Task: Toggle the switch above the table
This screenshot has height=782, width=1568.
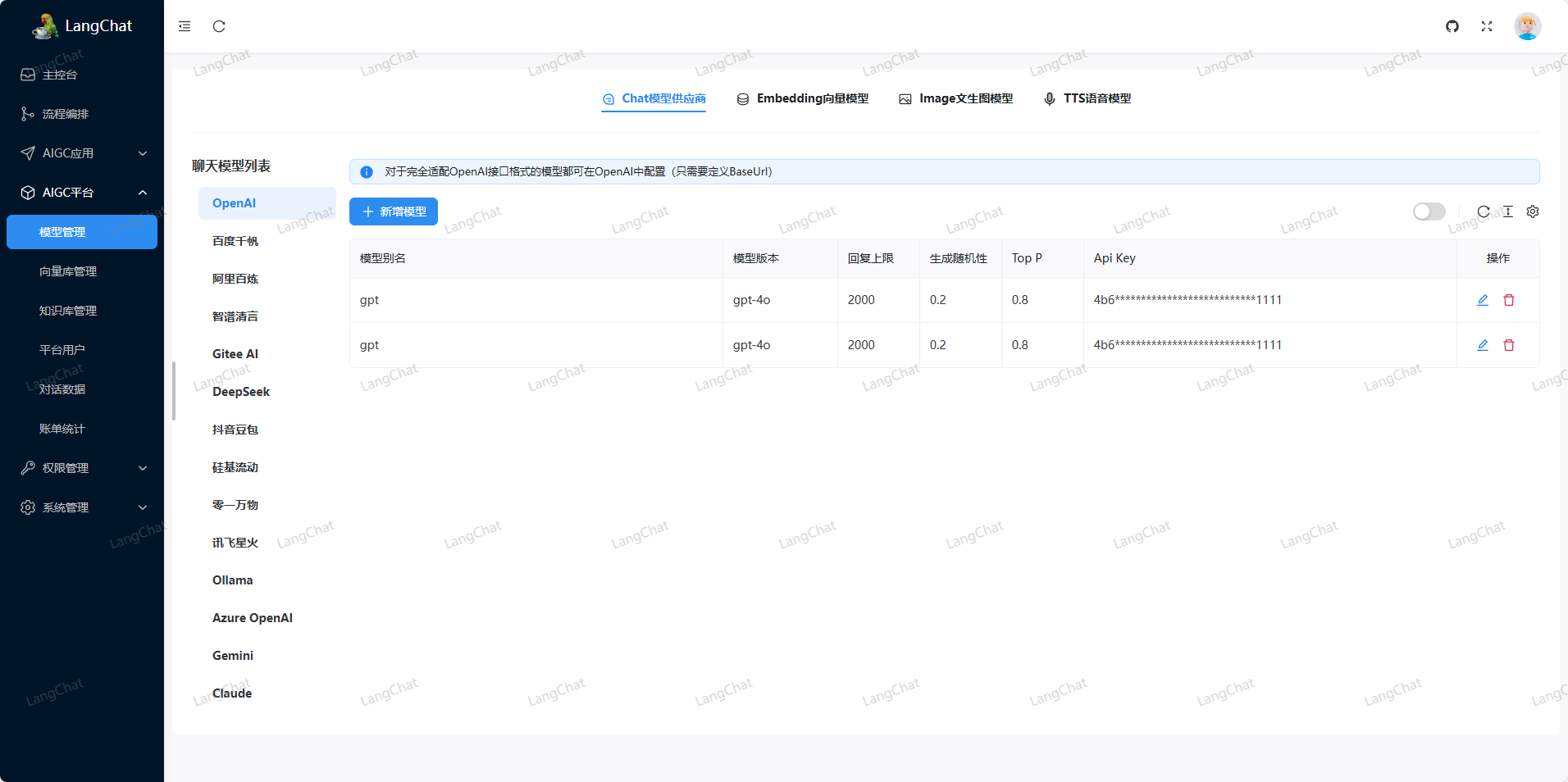Action: click(x=1429, y=211)
